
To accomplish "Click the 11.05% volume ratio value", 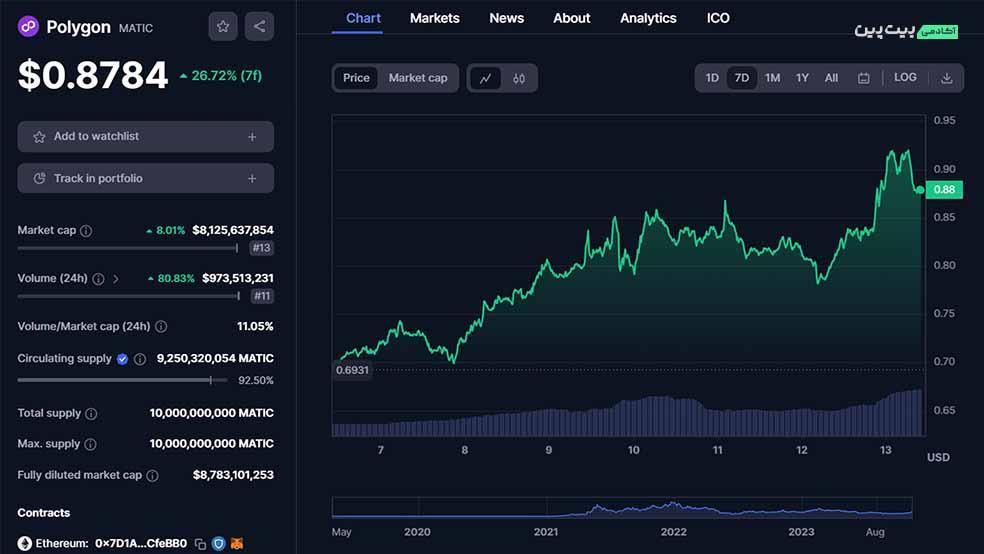I will pyautogui.click(x=255, y=326).
